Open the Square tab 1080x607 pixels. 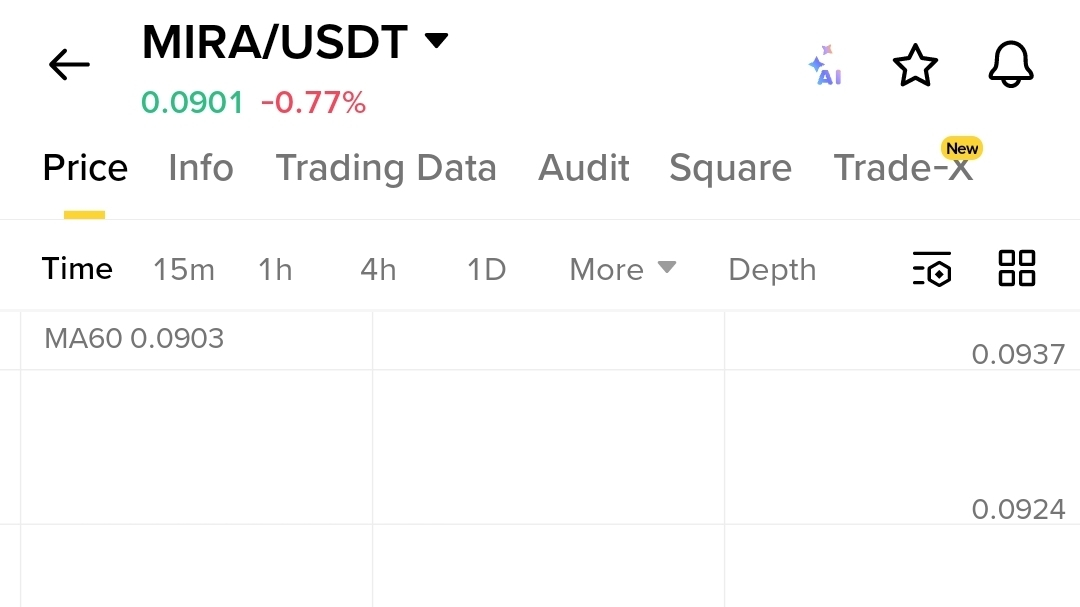(730, 168)
